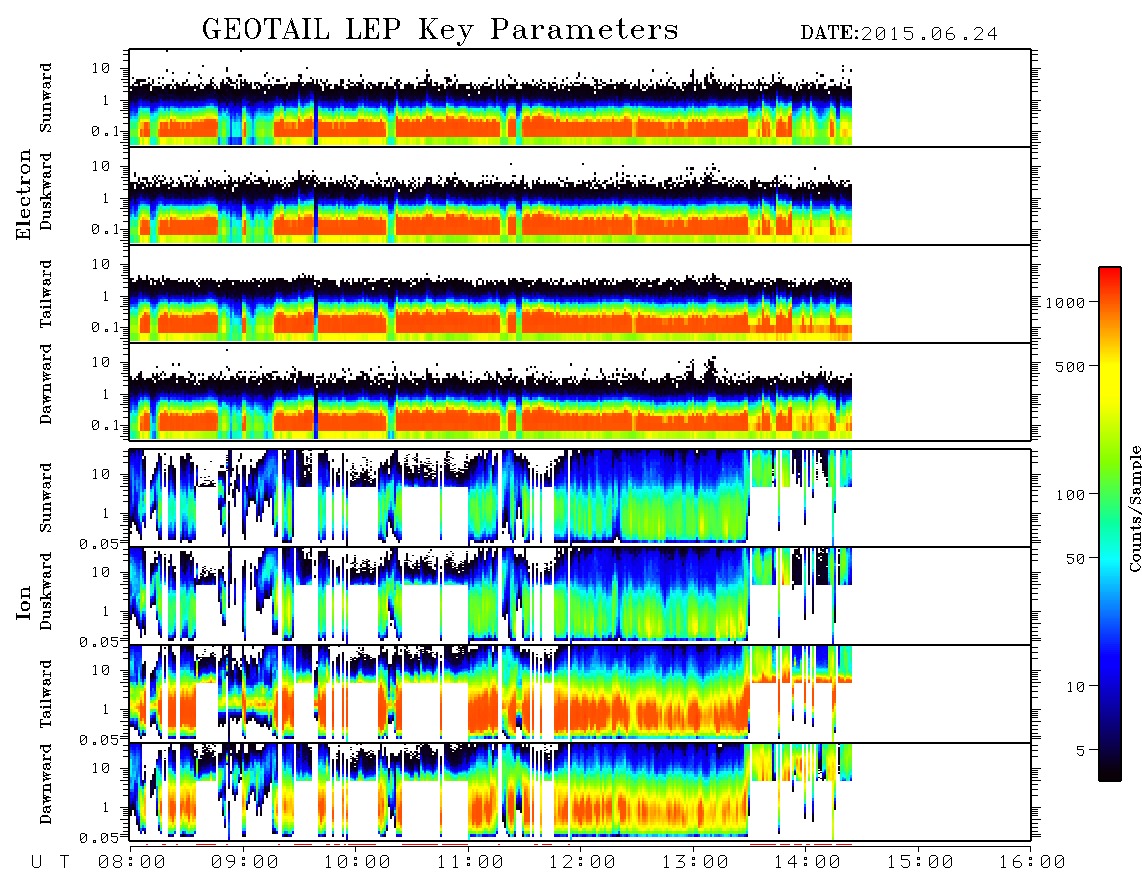1142x880 pixels.
Task: Select the Electron 'Sunward' panel label
Action: [x=46, y=98]
